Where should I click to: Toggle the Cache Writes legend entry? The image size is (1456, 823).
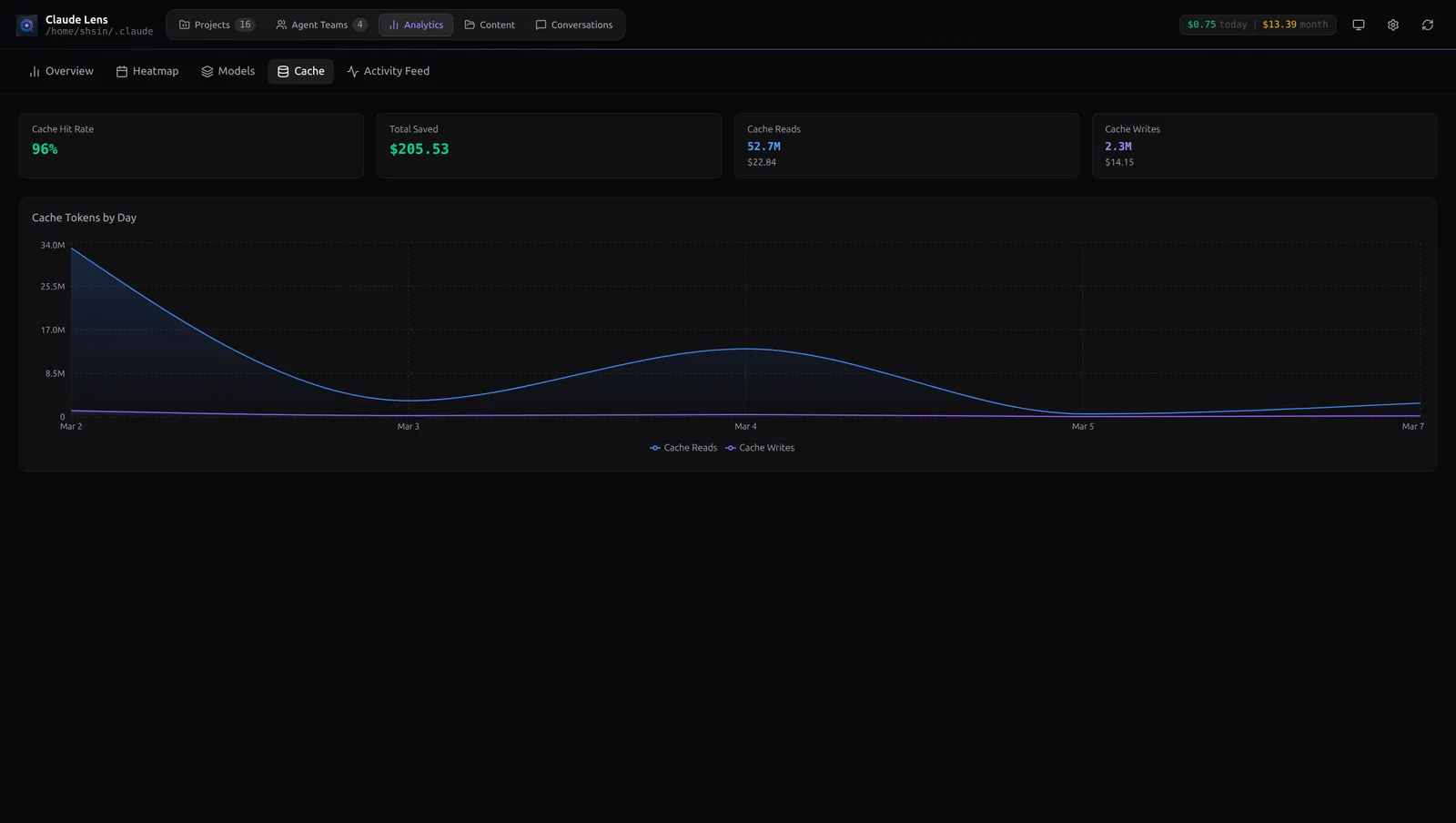(759, 447)
